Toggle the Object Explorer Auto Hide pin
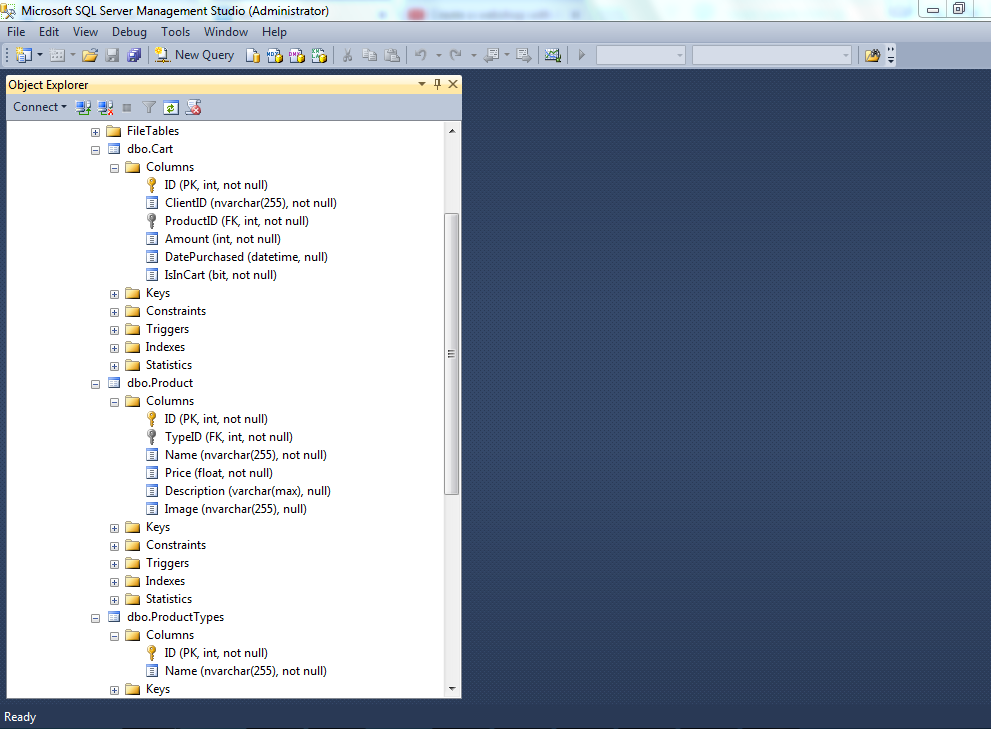Viewport: 991px width, 729px height. click(437, 84)
